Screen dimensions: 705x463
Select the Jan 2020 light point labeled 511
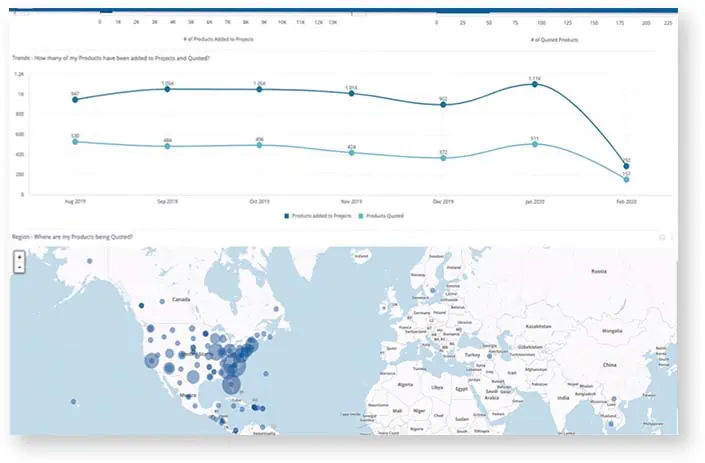[535, 144]
